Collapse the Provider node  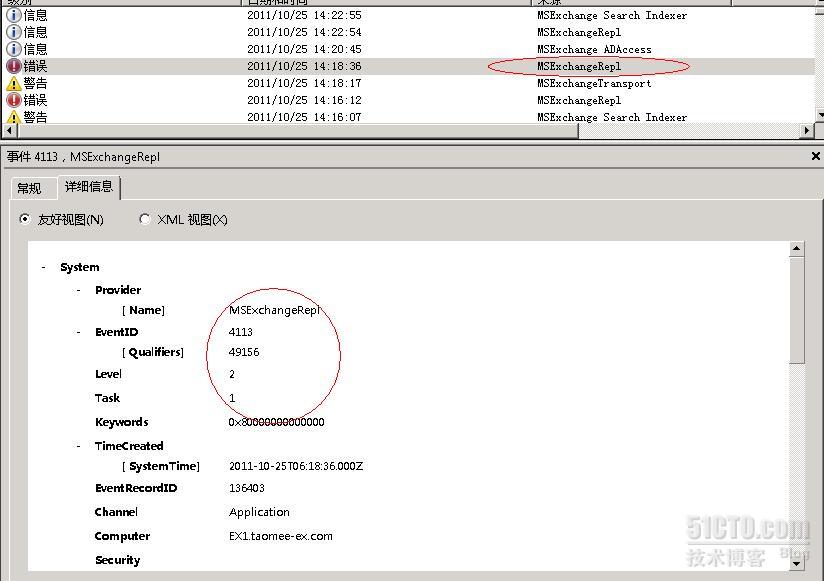coord(78,290)
